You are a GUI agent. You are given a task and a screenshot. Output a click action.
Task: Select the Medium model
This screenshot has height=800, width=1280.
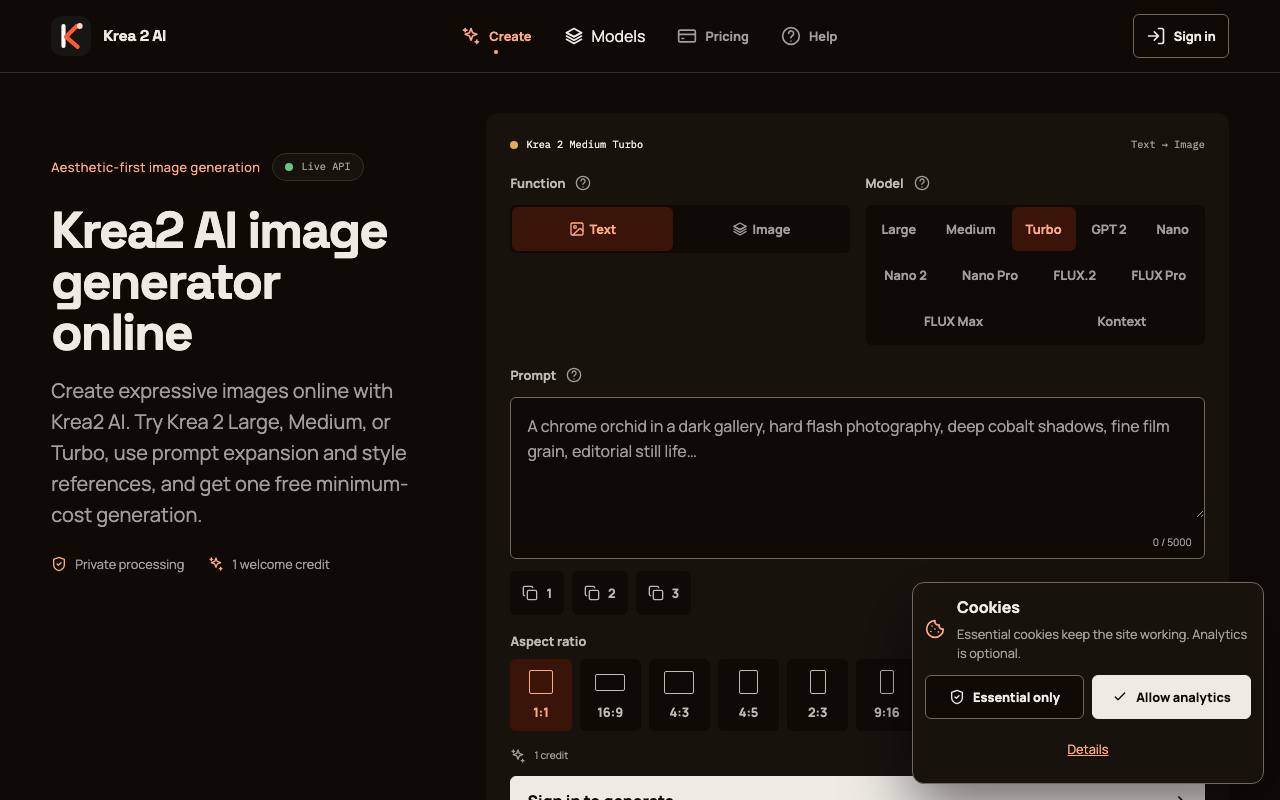pyautogui.click(x=970, y=229)
